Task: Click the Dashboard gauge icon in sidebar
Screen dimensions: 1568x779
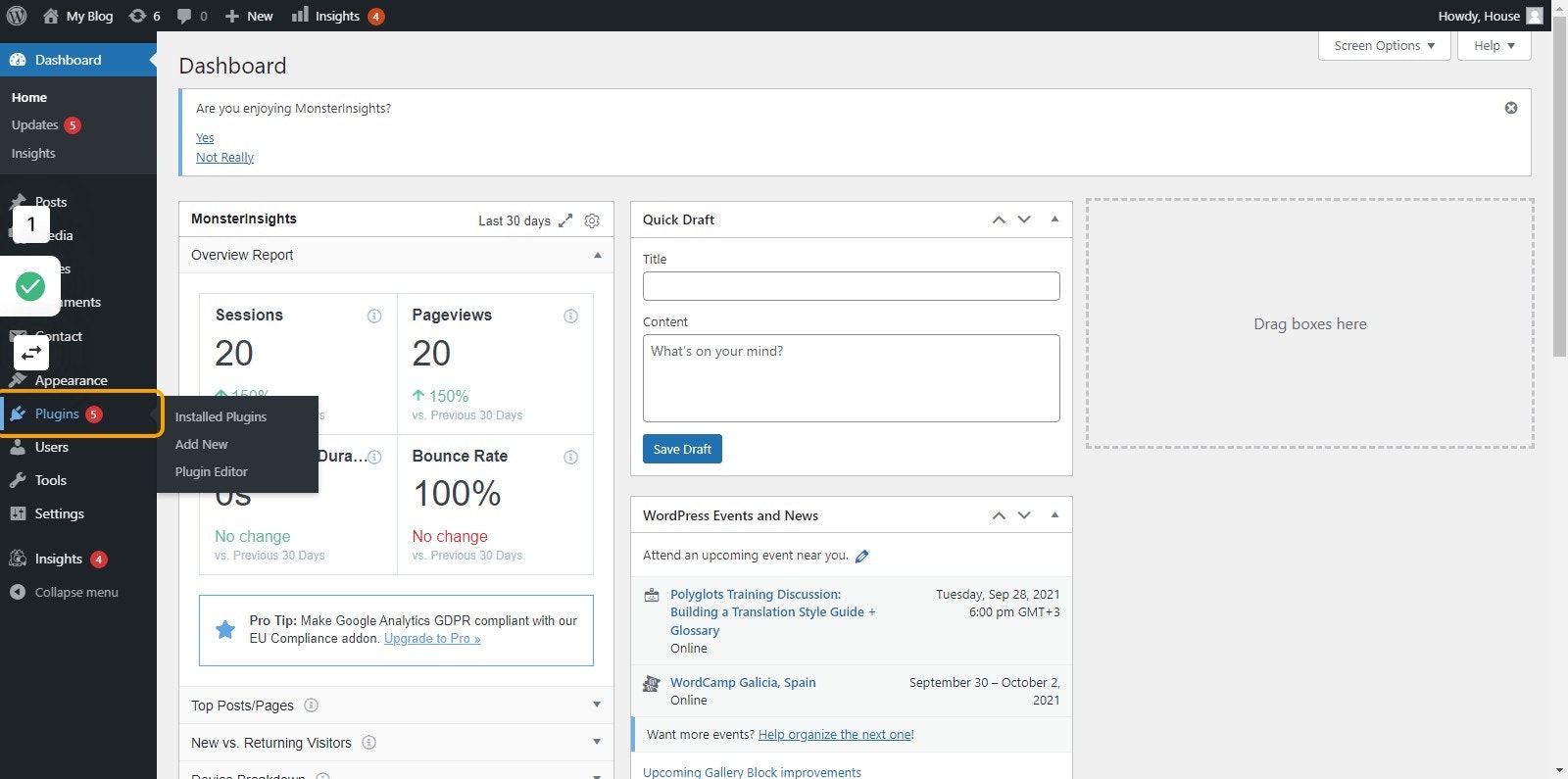Action: coord(18,60)
